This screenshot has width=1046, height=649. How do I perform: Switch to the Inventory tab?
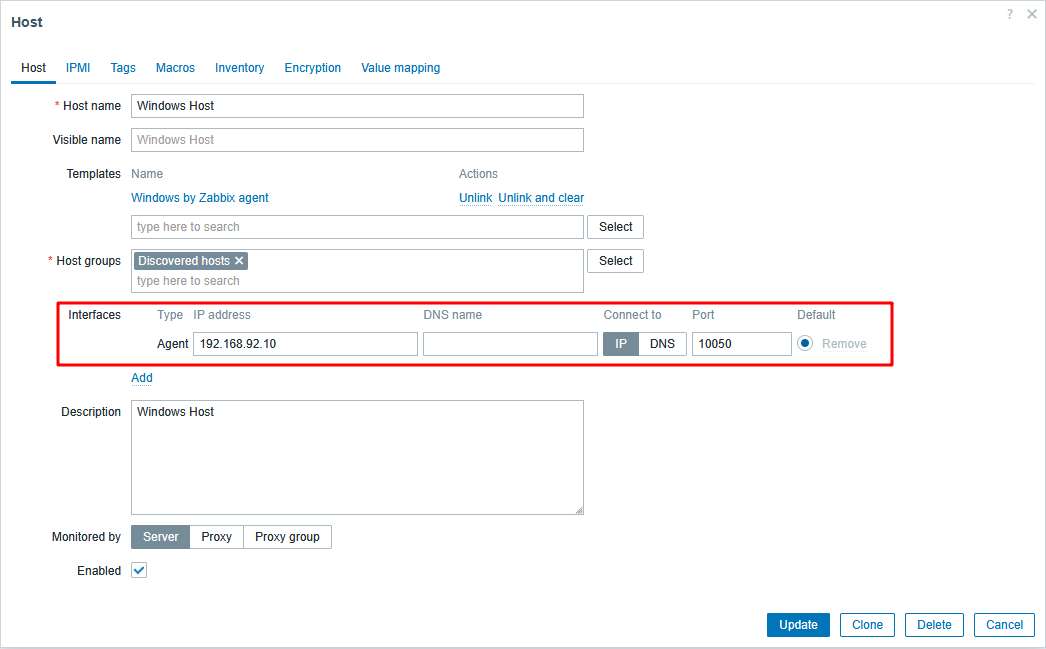click(x=239, y=68)
